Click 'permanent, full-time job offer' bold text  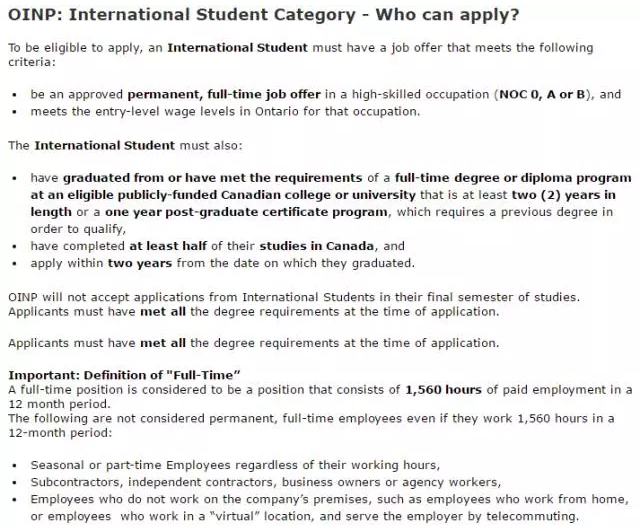(224, 95)
